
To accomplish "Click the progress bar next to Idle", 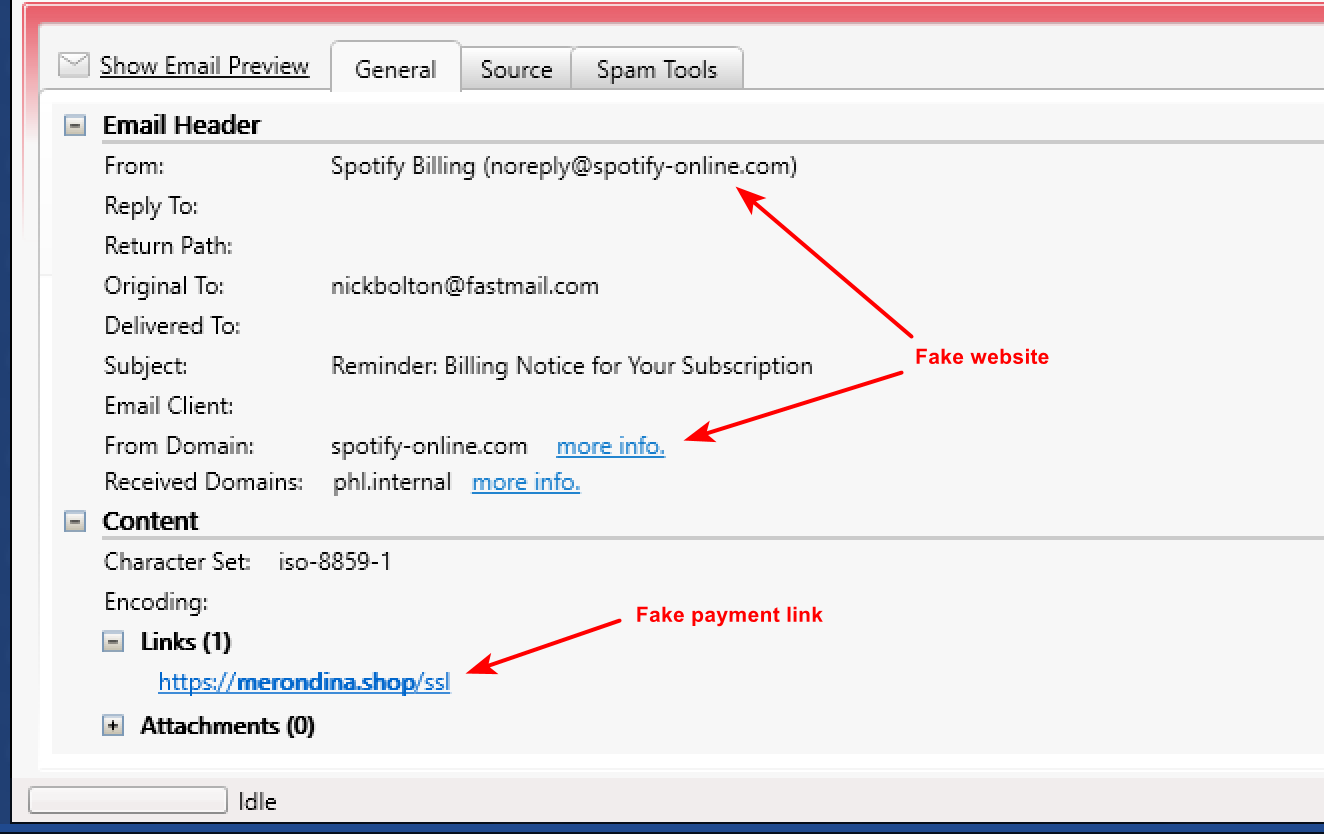I will click(127, 800).
